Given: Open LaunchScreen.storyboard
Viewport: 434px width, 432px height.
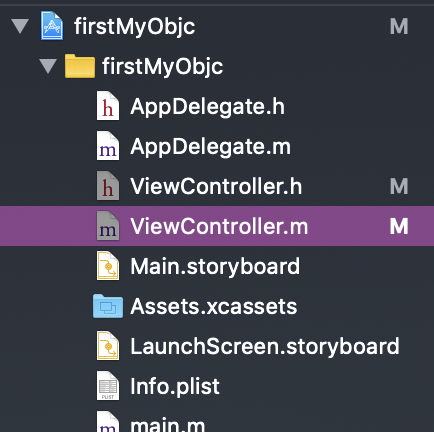Looking at the screenshot, I should point(265,347).
